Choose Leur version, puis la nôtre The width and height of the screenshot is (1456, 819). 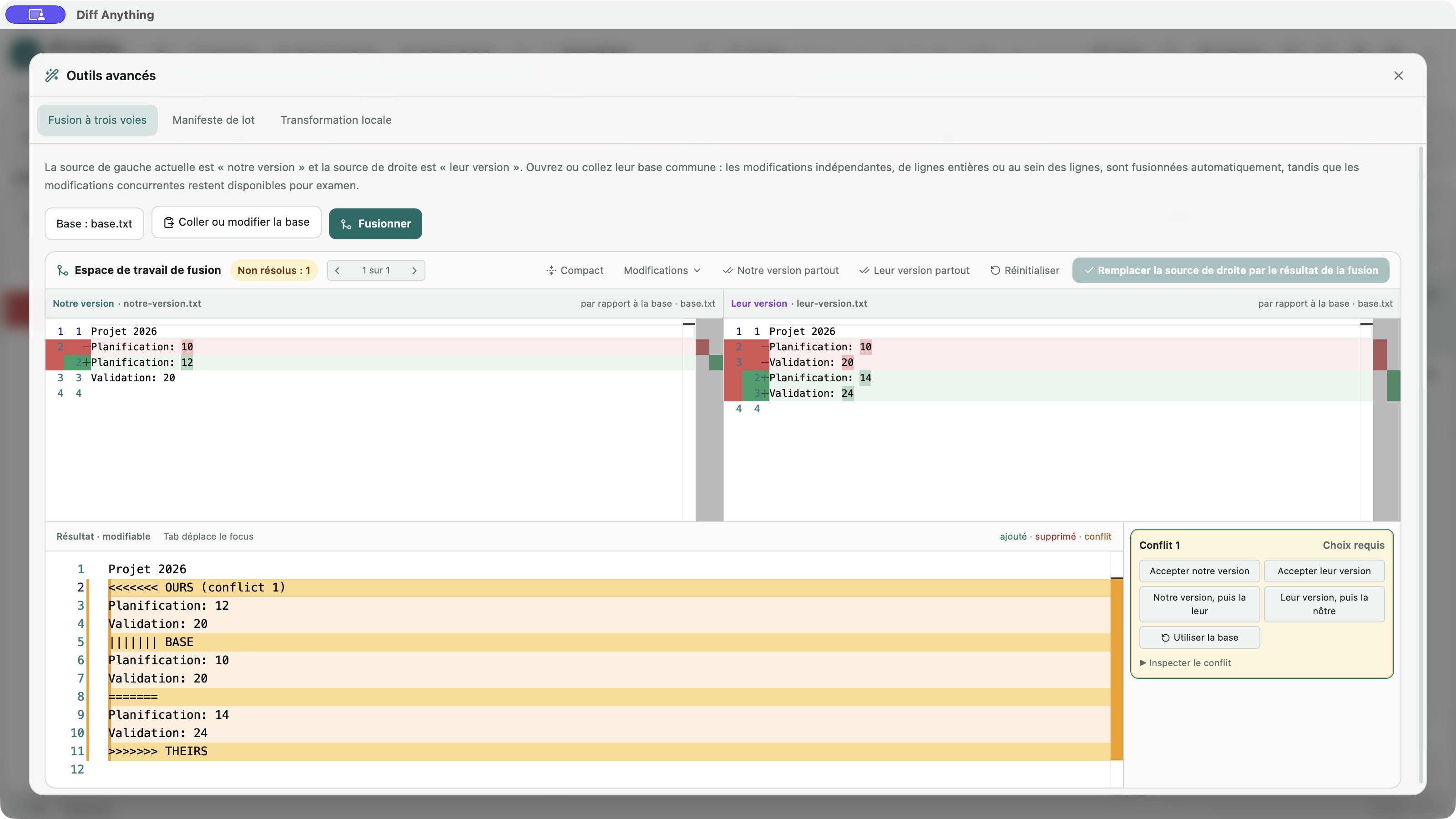1324,604
